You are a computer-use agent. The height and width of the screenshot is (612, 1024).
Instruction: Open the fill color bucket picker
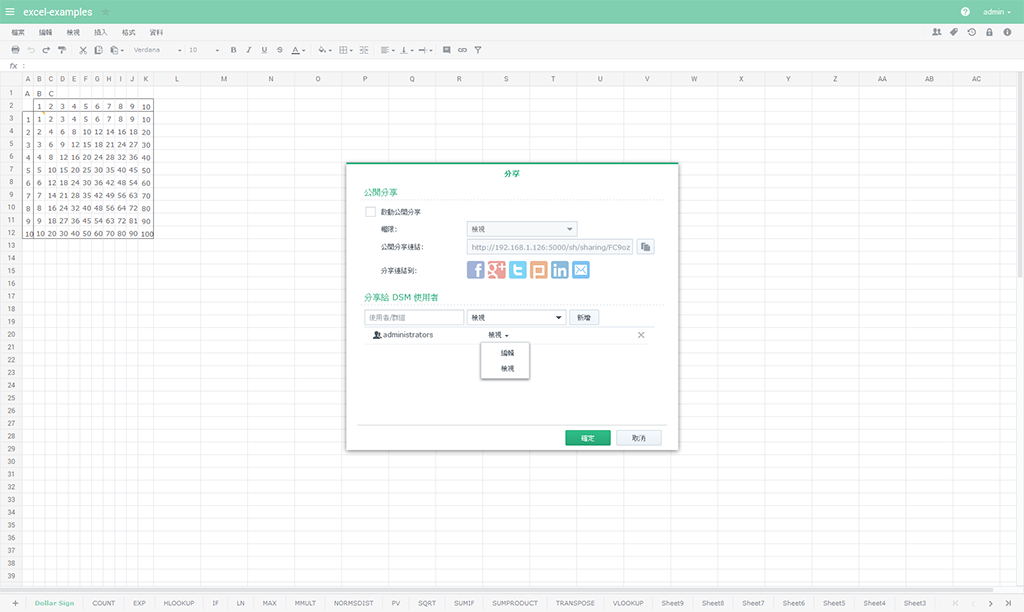pos(325,50)
